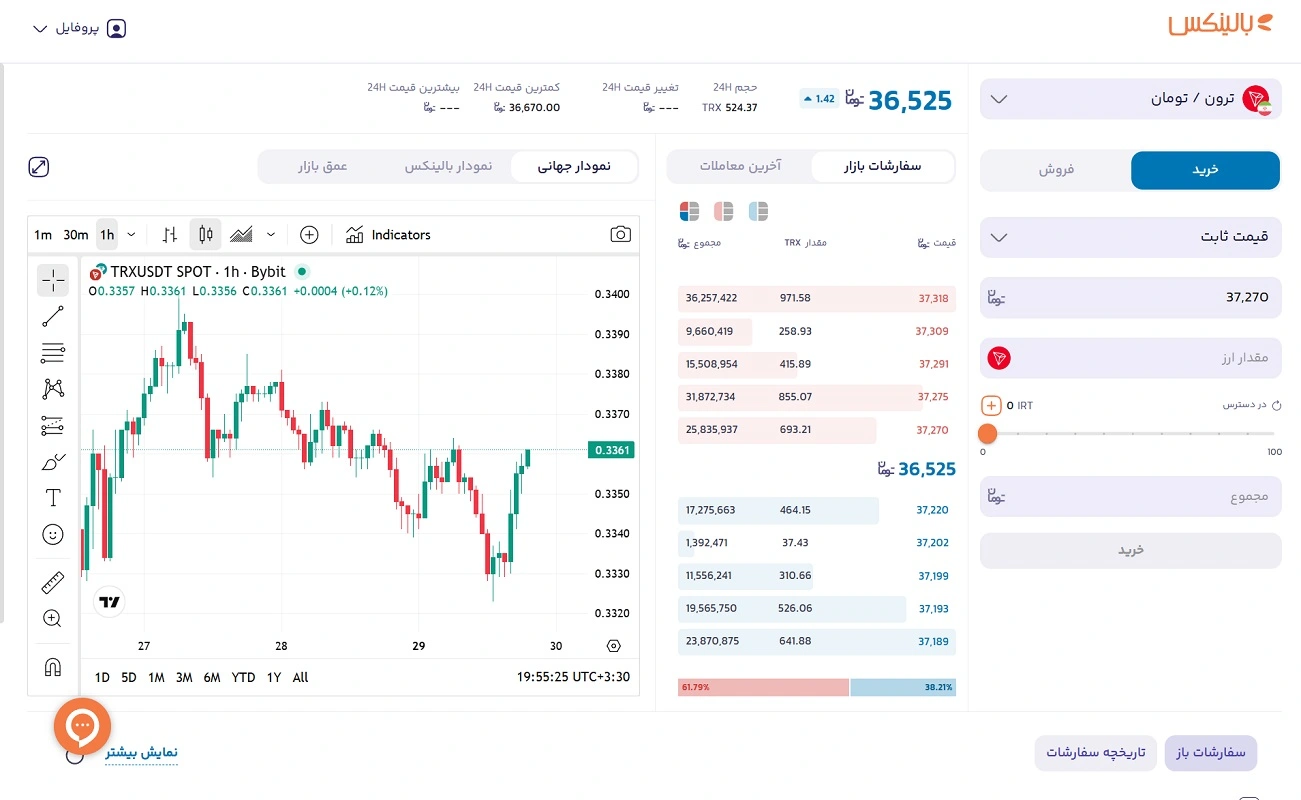
Task: Switch to the Buy (خرید) side
Action: click(1205, 170)
